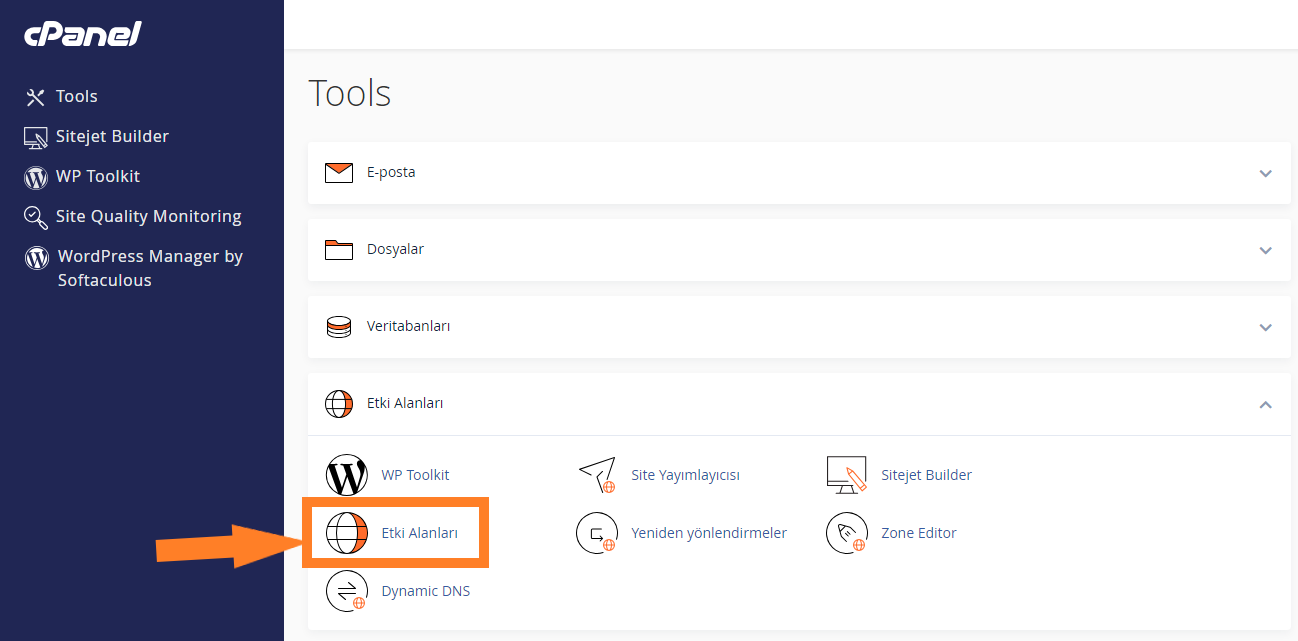Click the WordPress Manager by Softaculous icon
1298x641 pixels.
pyautogui.click(x=37, y=257)
